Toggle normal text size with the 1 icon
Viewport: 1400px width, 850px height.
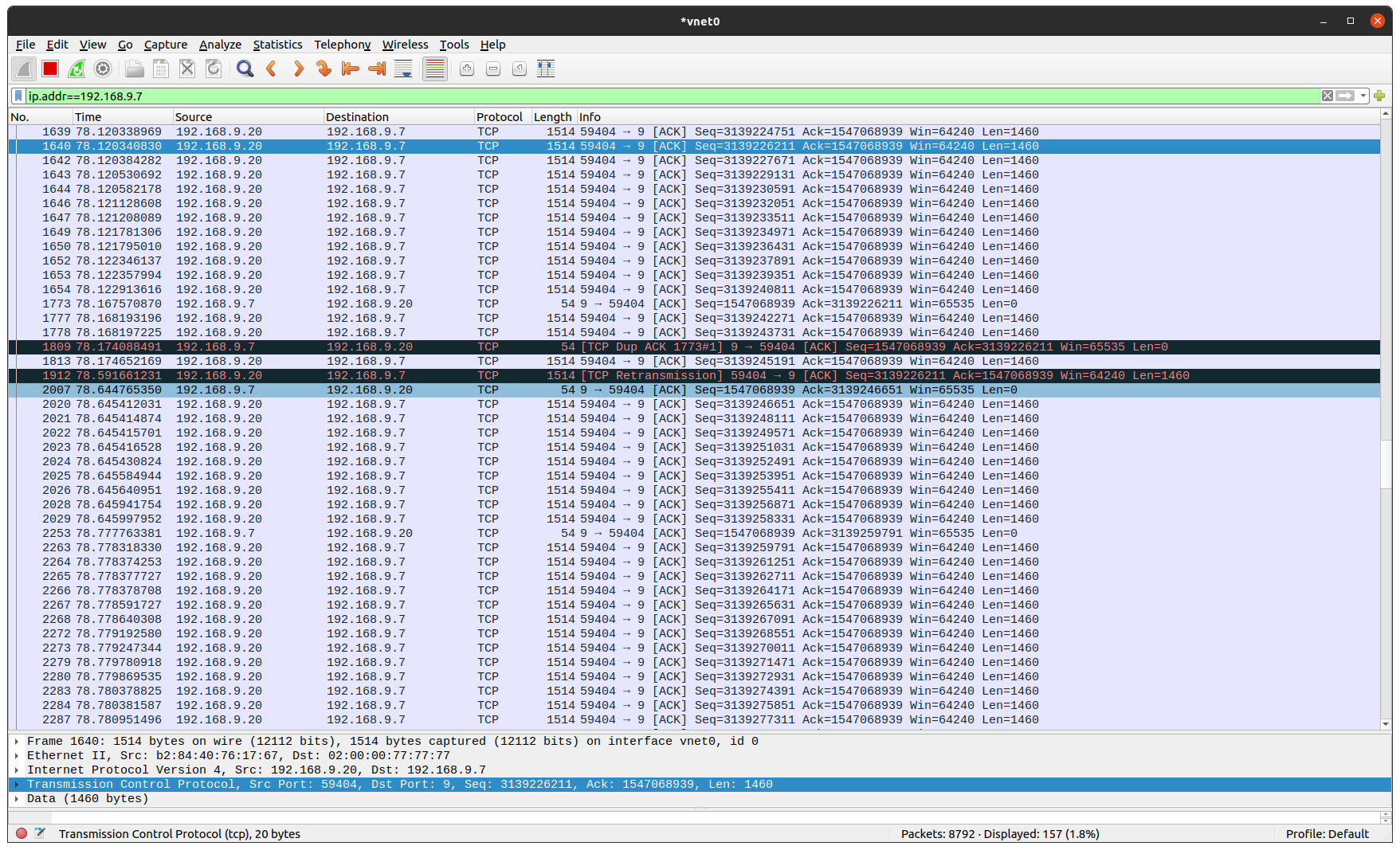pos(519,69)
